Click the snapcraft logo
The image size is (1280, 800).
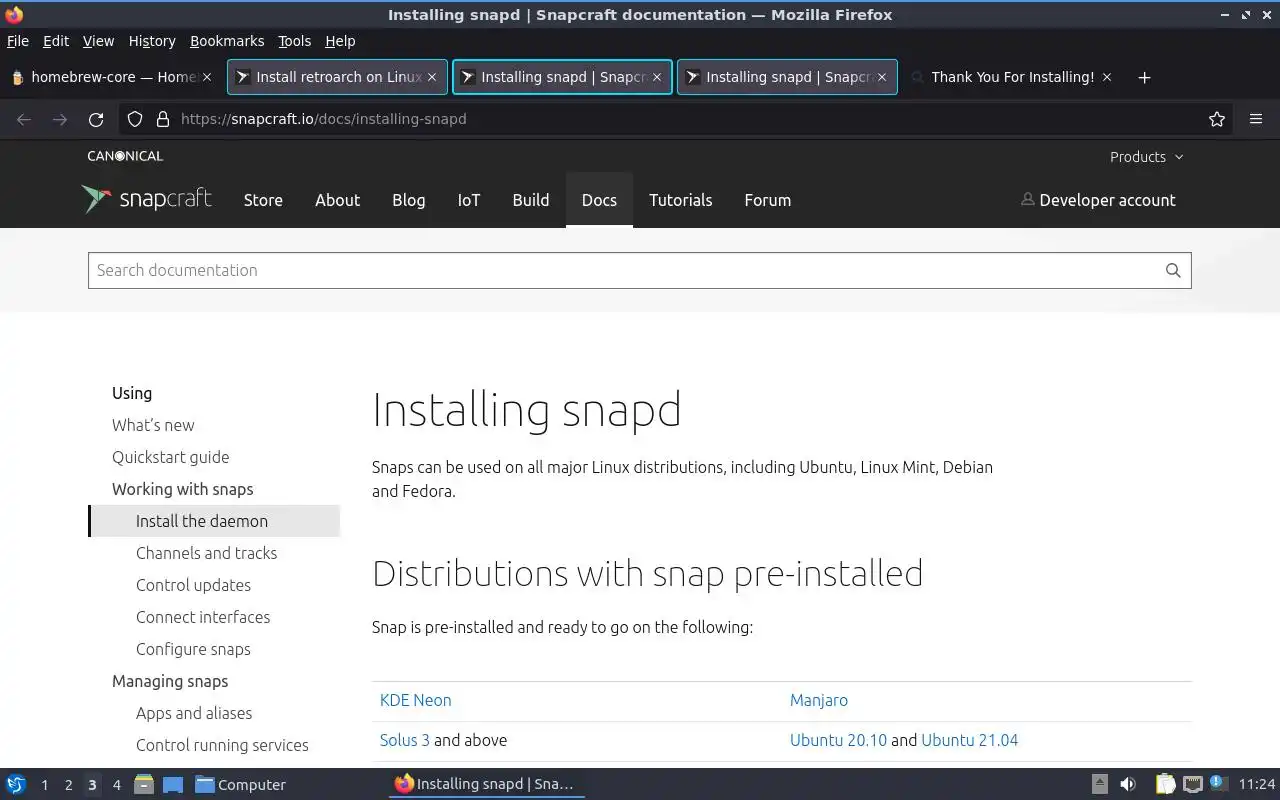coord(147,199)
